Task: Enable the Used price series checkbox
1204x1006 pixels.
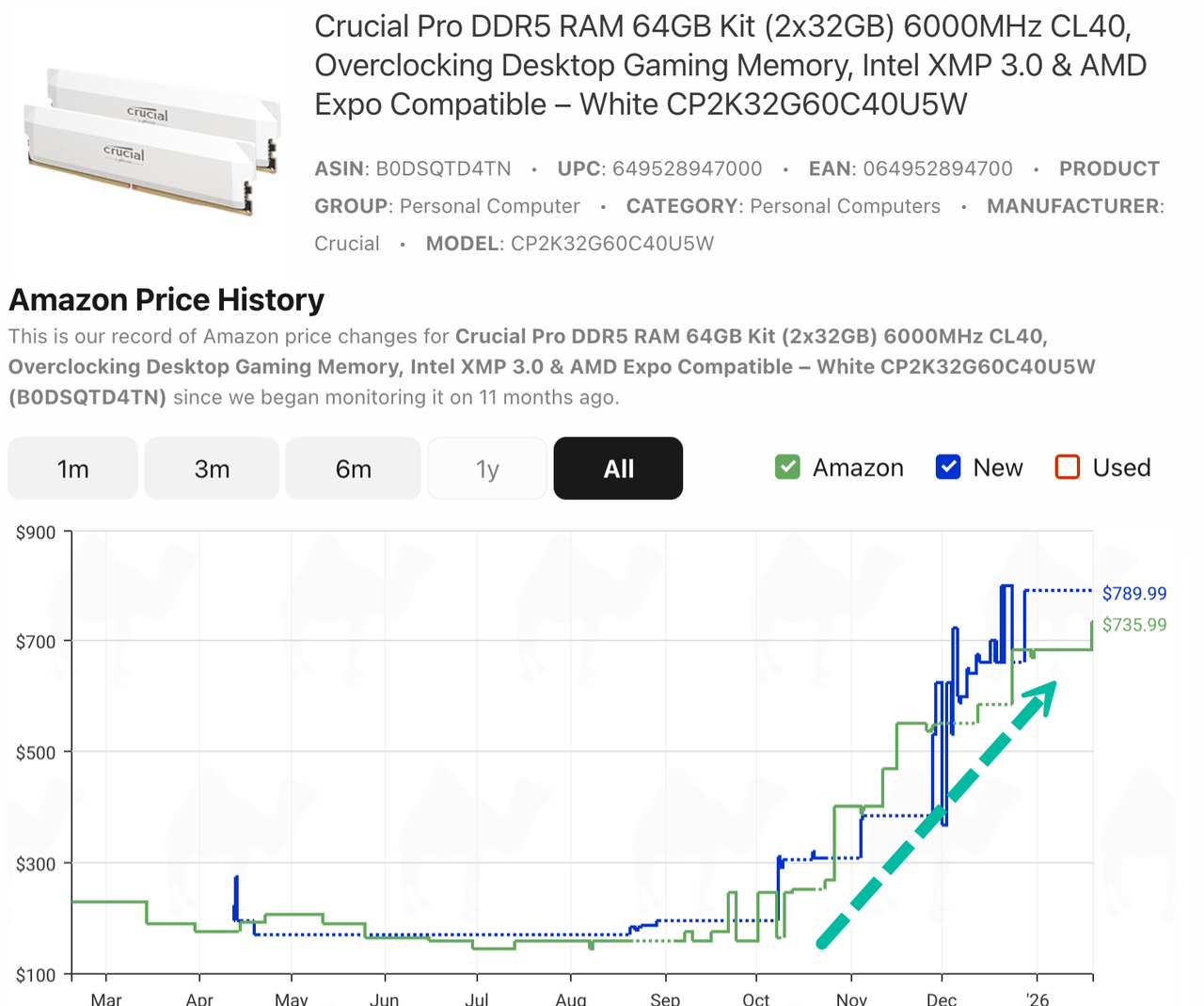Action: tap(1068, 468)
